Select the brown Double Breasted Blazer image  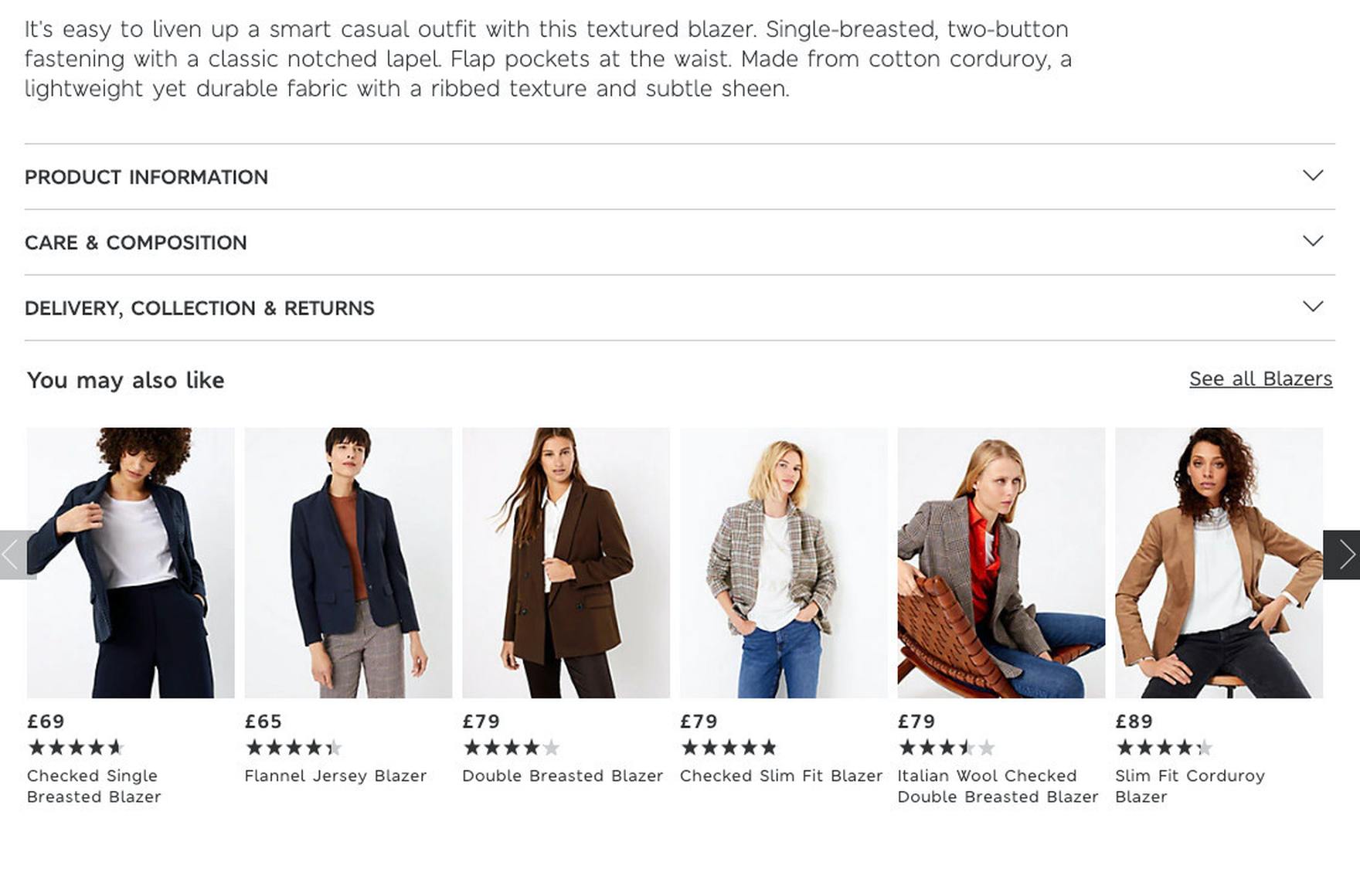click(x=566, y=562)
